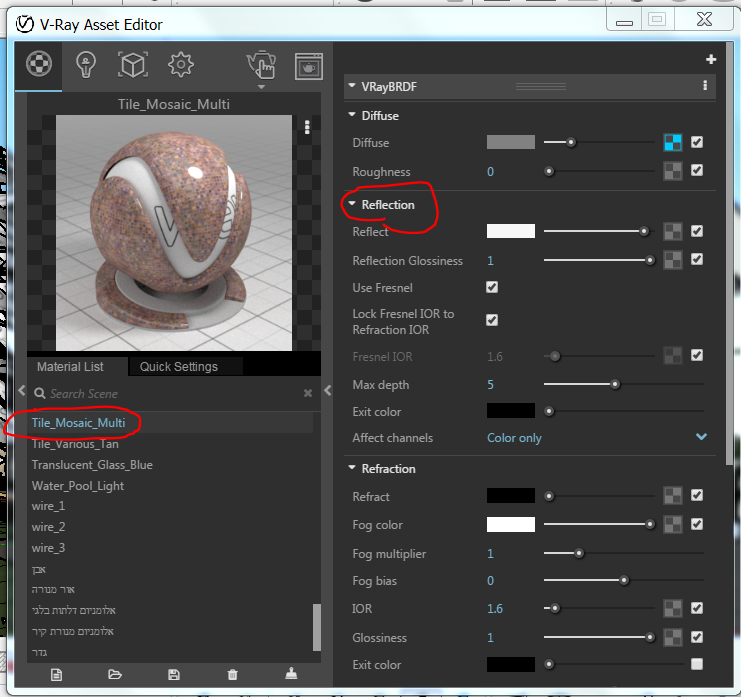This screenshot has height=697, width=741.
Task: Click the Fog color texture map slot
Action: 673,525
